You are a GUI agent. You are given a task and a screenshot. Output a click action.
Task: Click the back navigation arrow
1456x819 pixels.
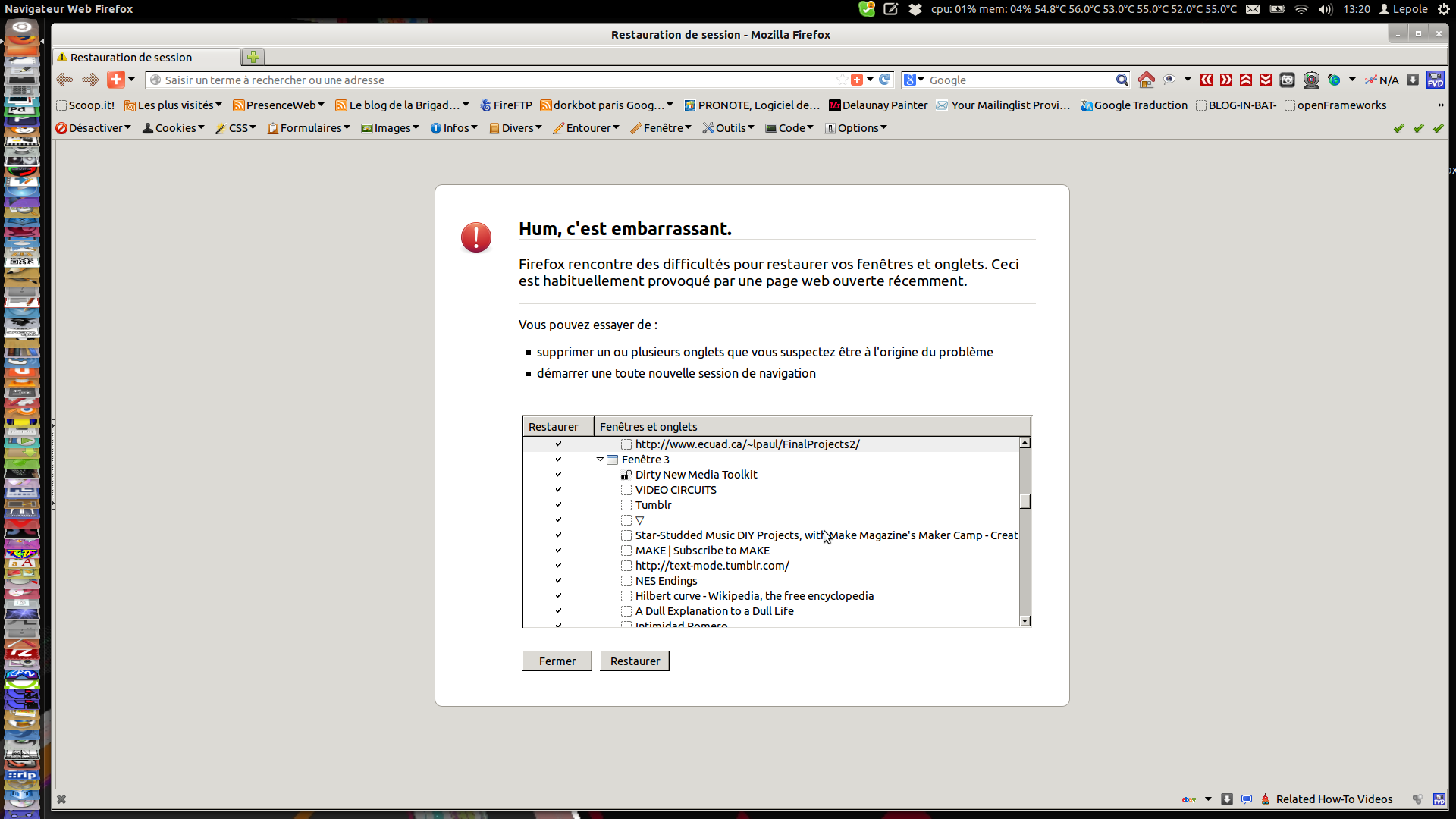tap(65, 80)
